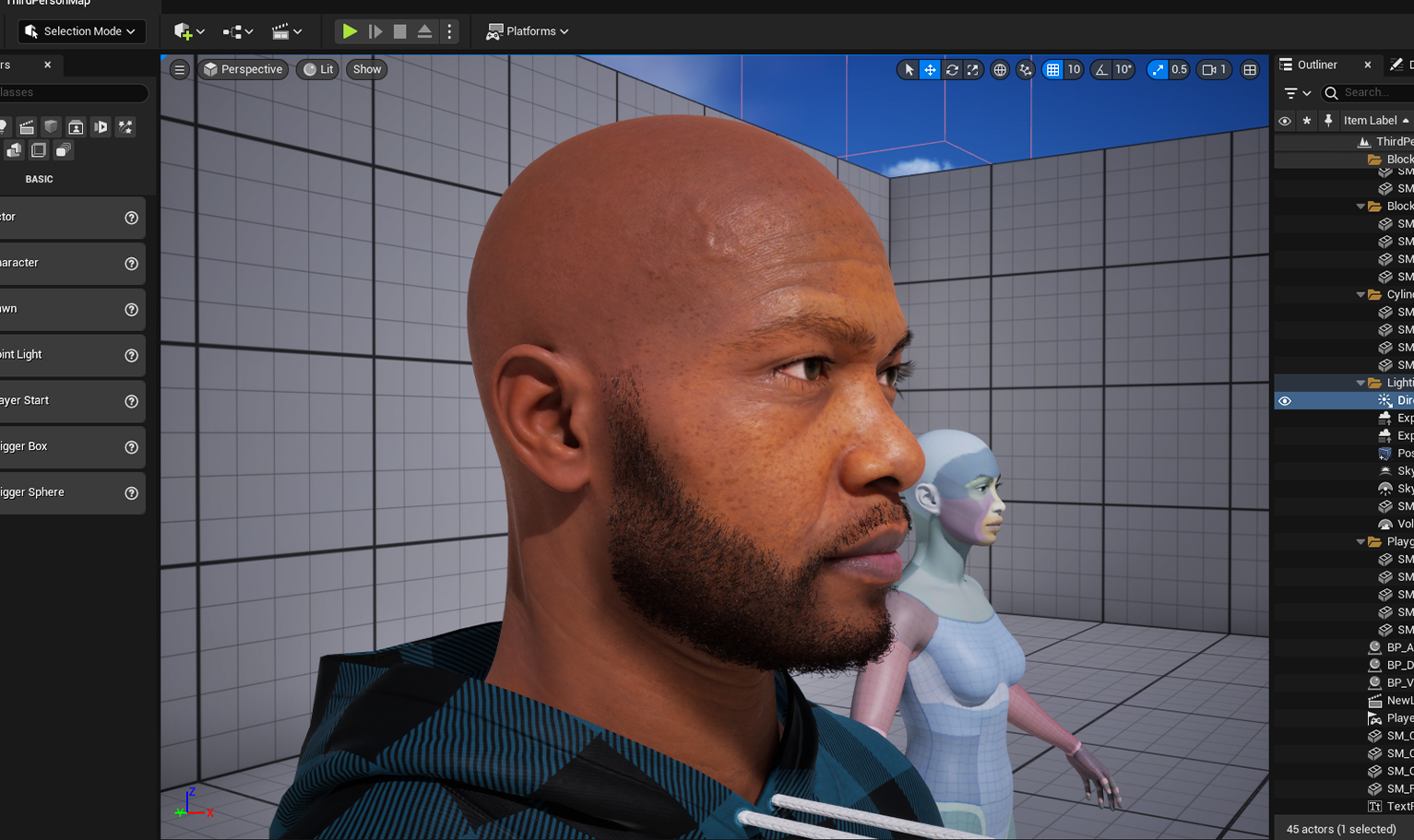Maximize the viewport with grid icon
This screenshot has height=840, width=1414.
click(x=1251, y=69)
